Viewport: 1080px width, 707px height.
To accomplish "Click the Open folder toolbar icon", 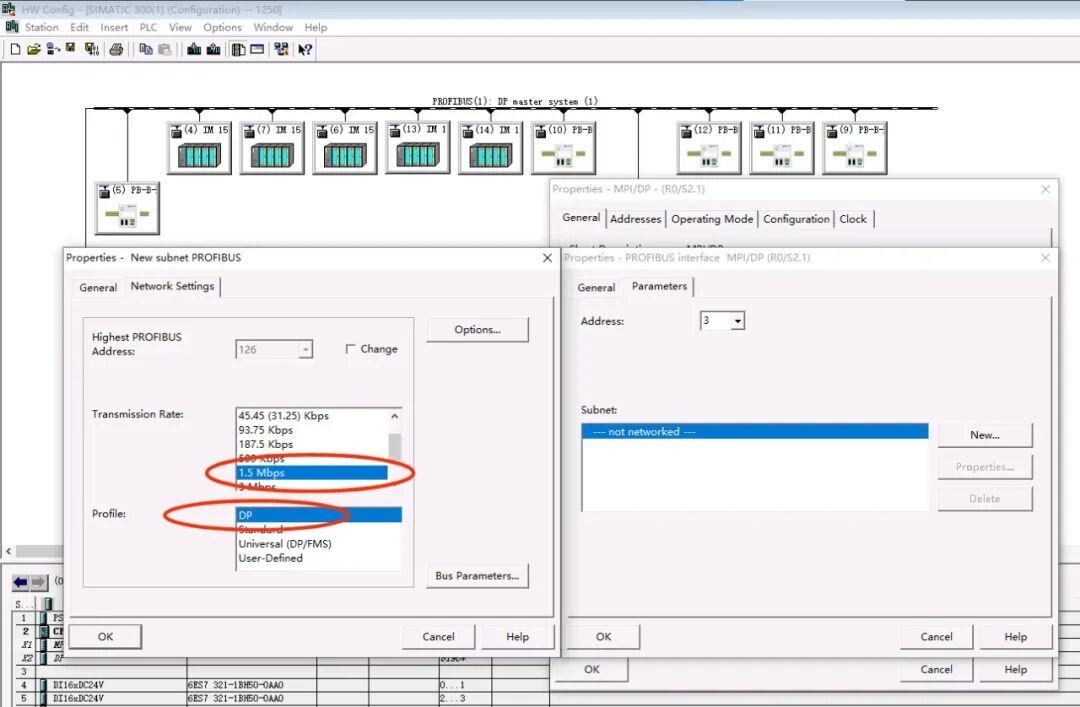I will pos(33,49).
